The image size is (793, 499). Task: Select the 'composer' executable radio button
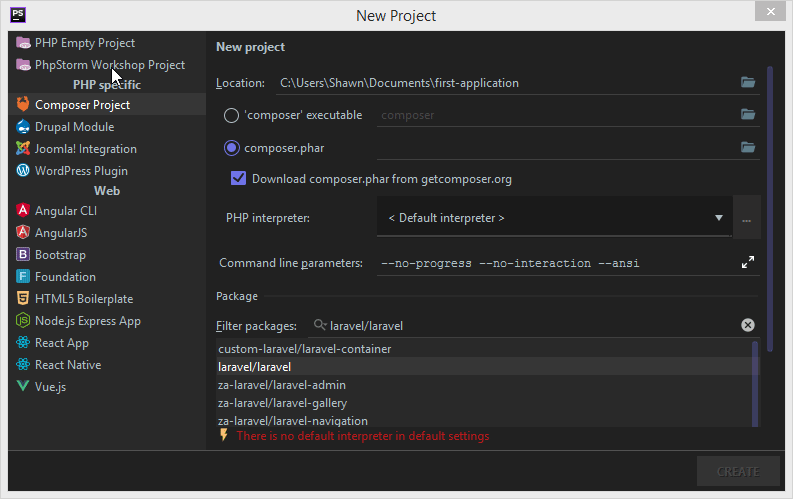(231, 115)
